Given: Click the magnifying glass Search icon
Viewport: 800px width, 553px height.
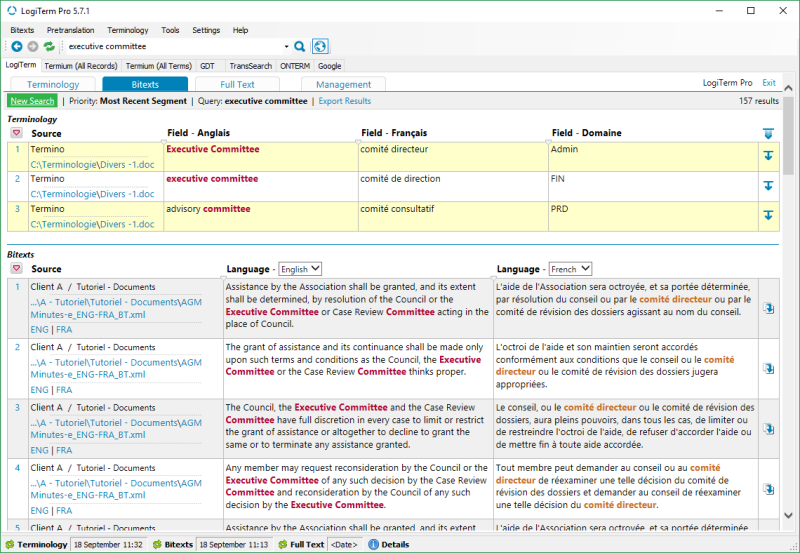Looking at the screenshot, I should (300, 46).
